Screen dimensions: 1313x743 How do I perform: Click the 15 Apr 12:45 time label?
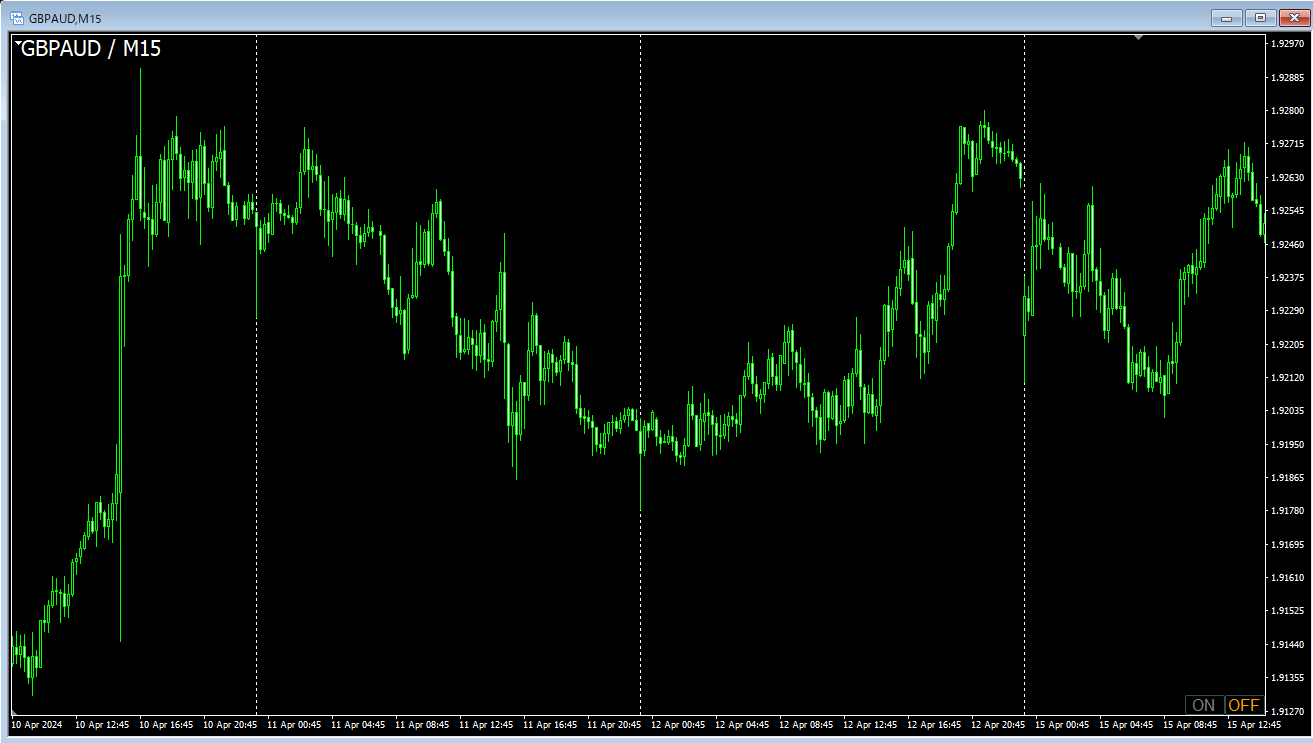click(1254, 724)
